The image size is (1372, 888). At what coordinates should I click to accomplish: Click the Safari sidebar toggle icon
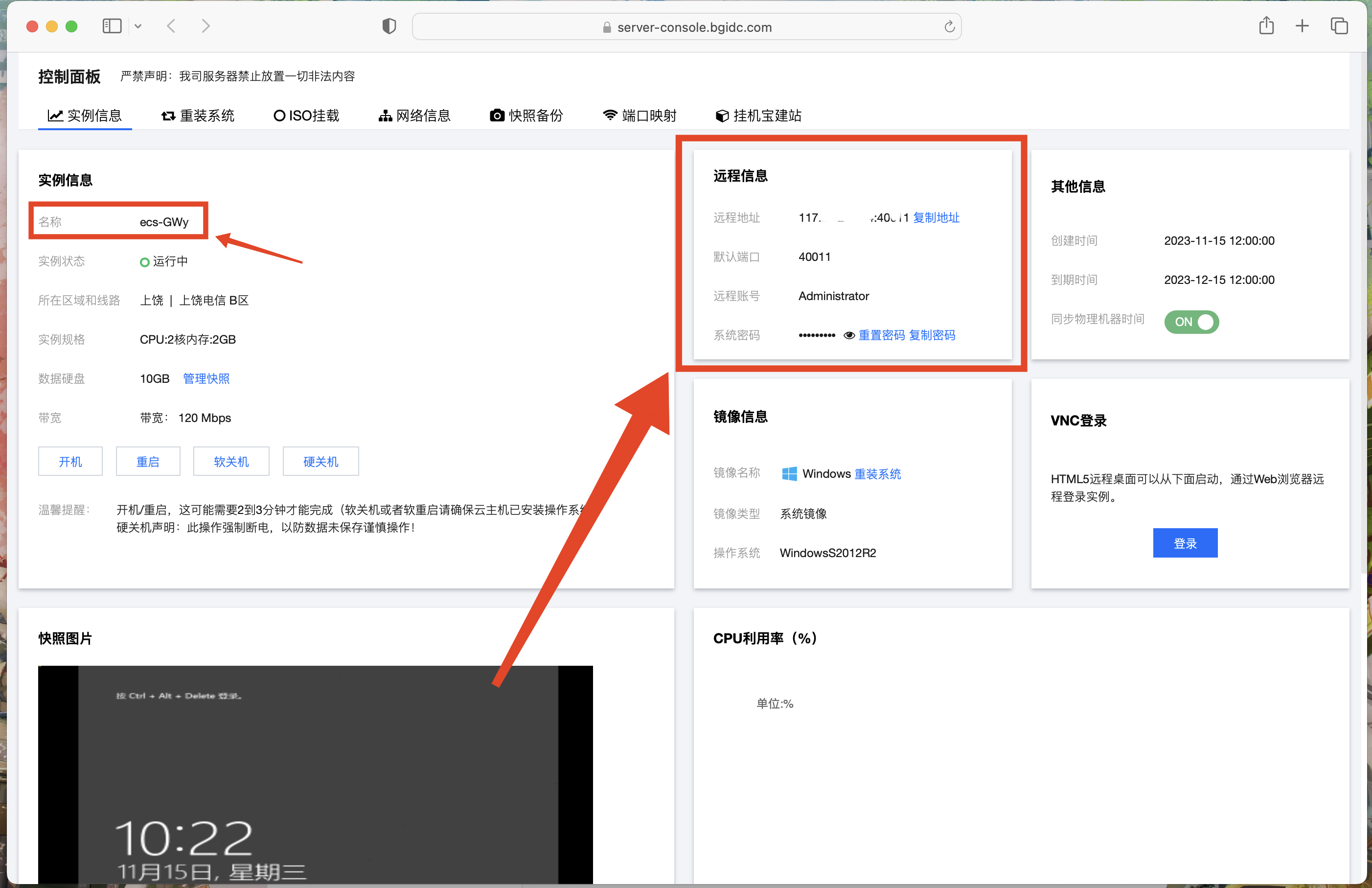point(112,26)
